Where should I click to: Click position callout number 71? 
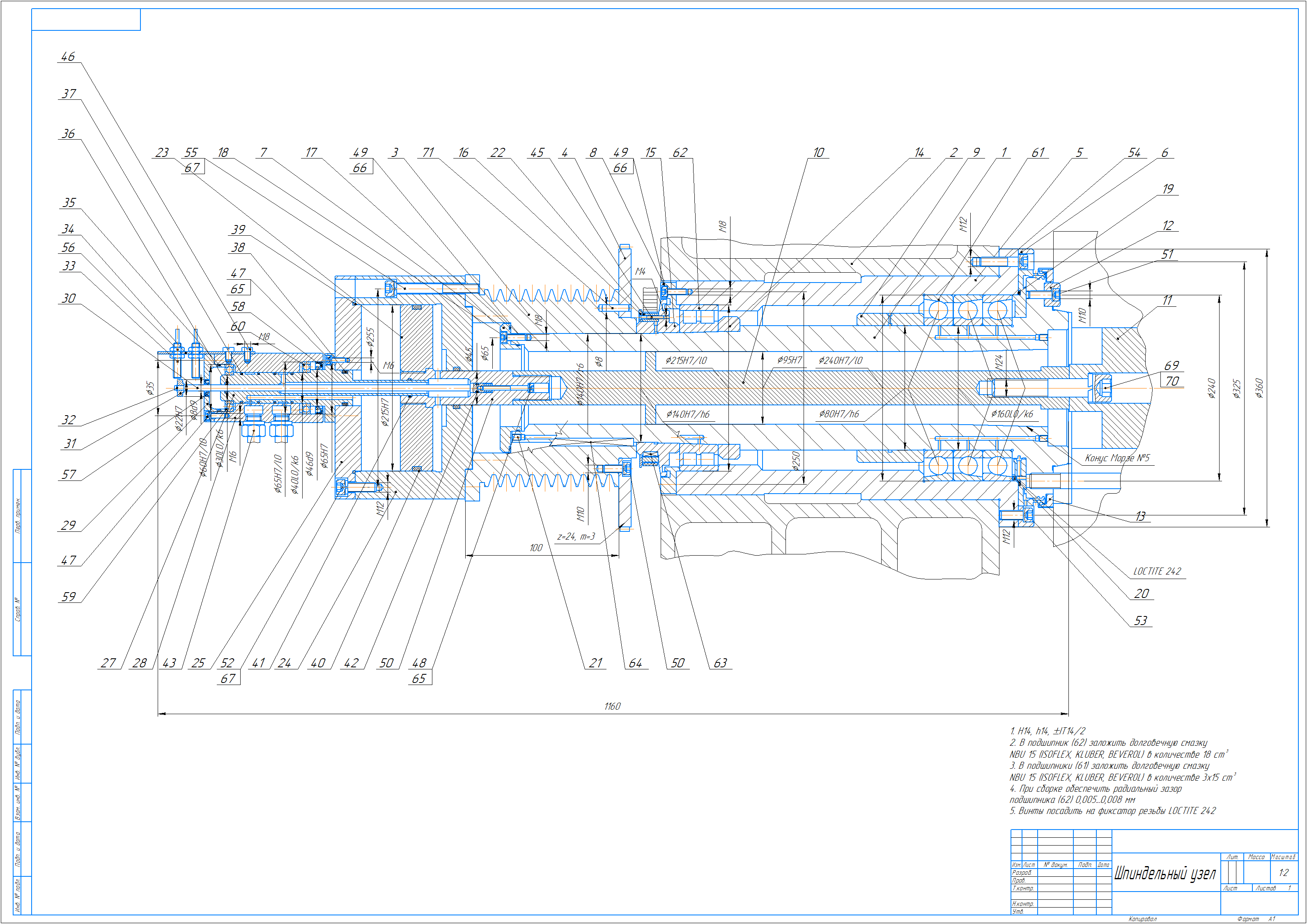(428, 153)
